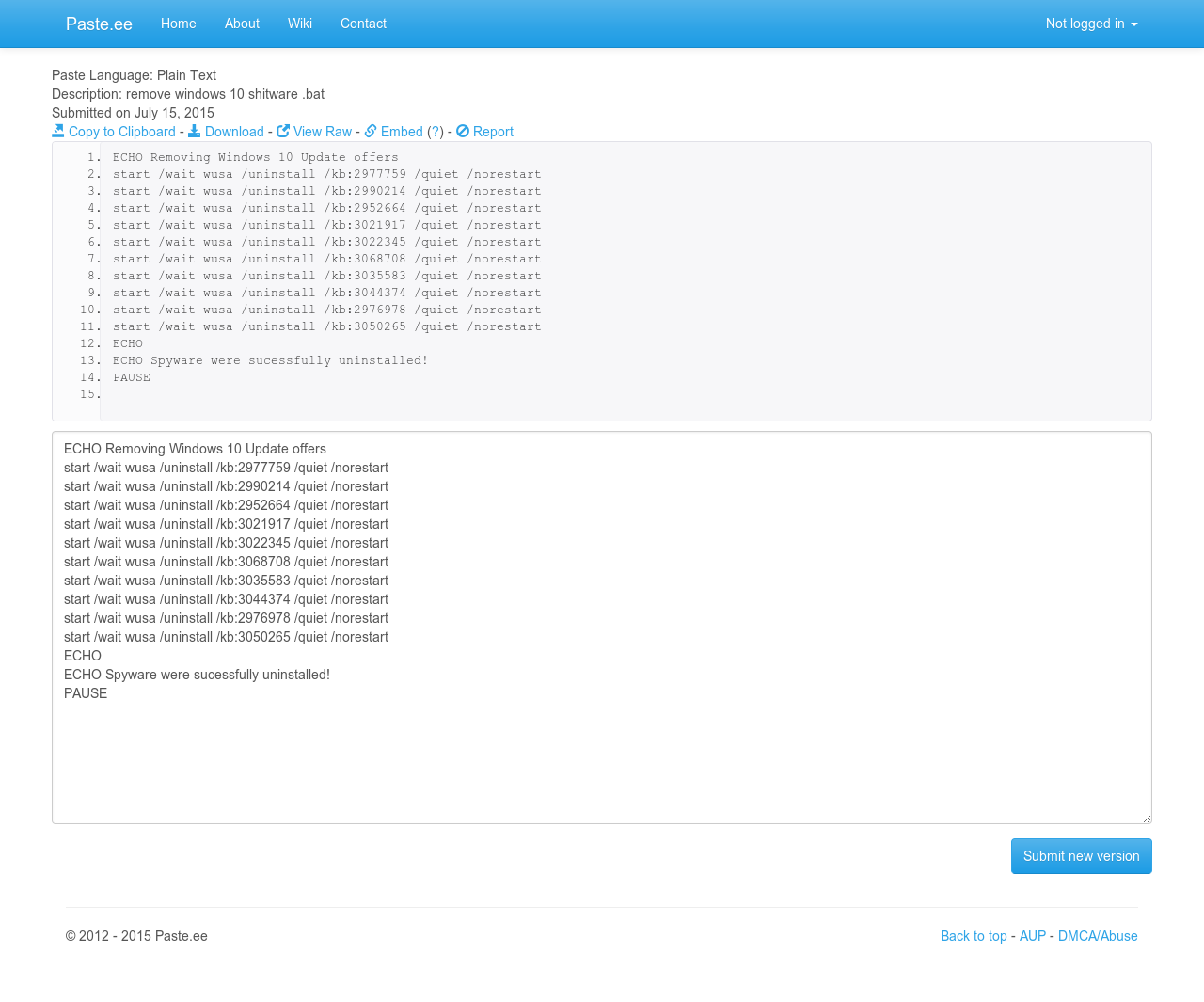The width and height of the screenshot is (1204, 1002).
Task: Click code line containing kb:2952664
Action: (x=327, y=208)
